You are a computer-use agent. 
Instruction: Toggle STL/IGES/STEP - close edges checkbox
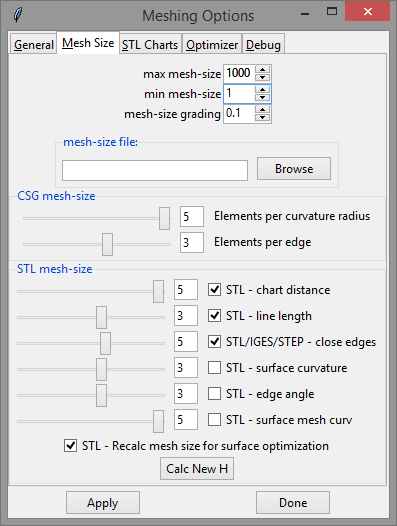coord(214,341)
